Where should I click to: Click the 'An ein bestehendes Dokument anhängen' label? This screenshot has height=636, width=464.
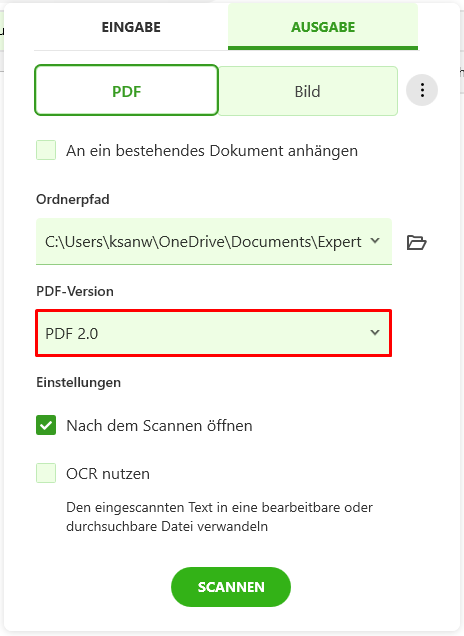(212, 151)
